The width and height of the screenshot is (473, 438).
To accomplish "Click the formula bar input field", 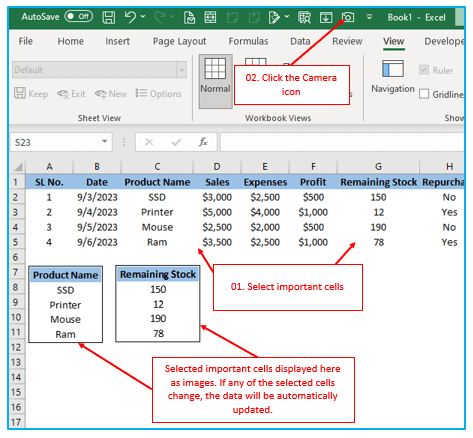I will 342,142.
